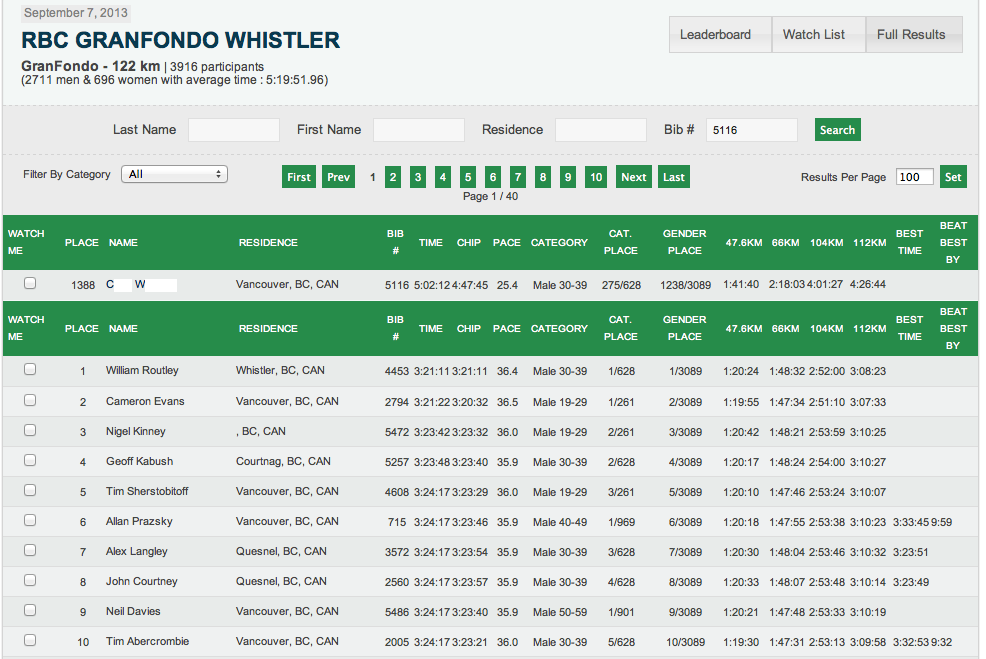Select Watch Me checkbox for Allan Prazsky

tap(30, 520)
